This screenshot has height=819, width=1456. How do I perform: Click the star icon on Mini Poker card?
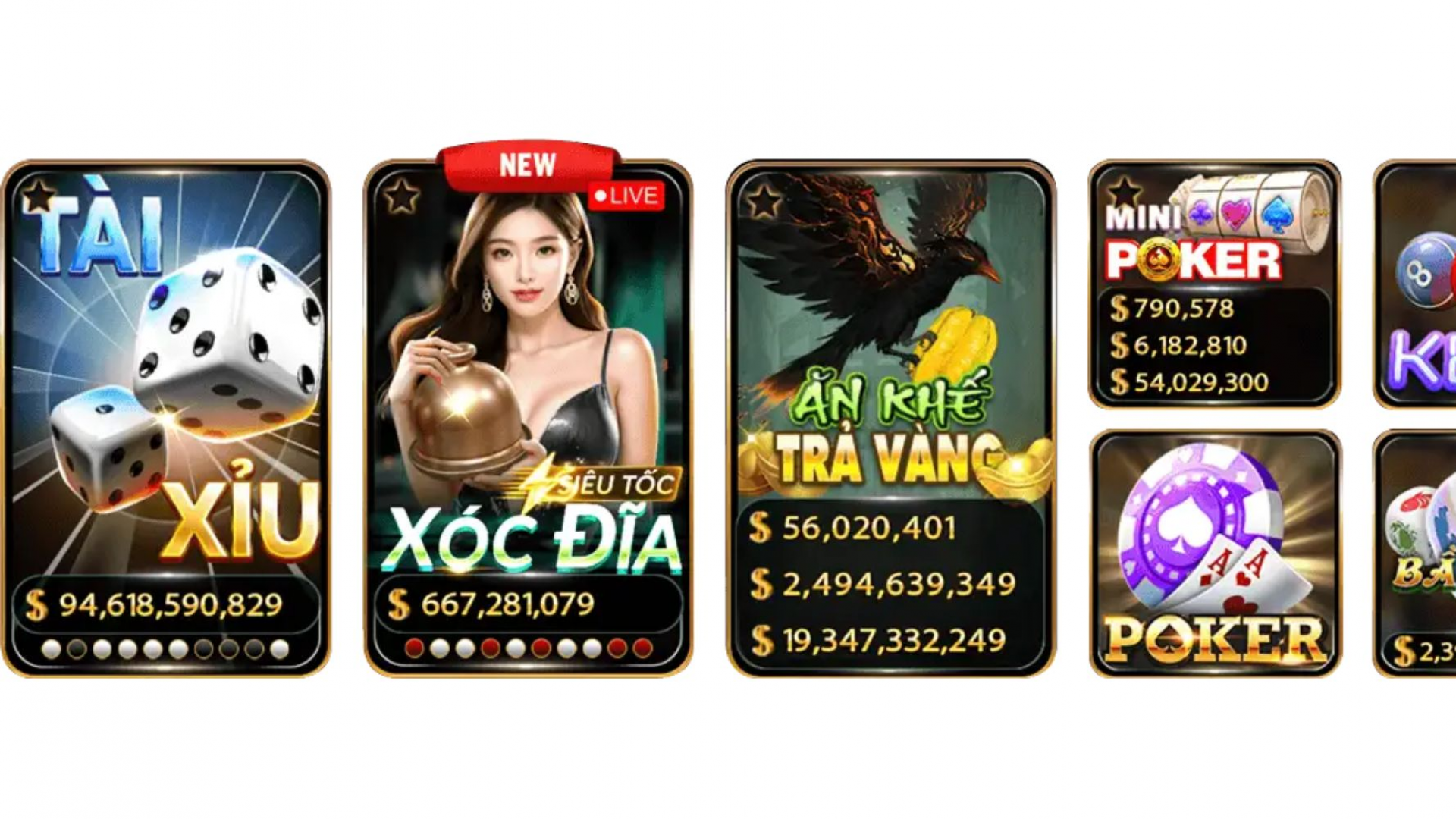tap(1124, 193)
